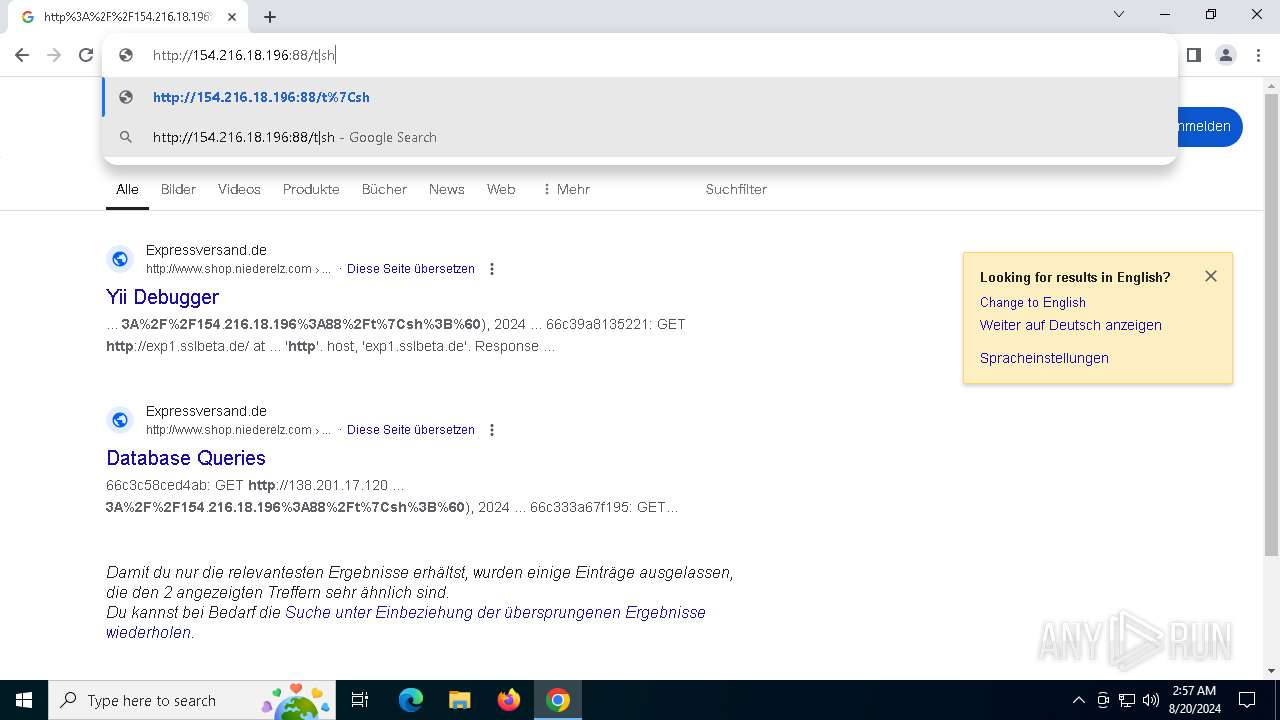
Task: Click the Database Queries site favicon
Action: 120,420
